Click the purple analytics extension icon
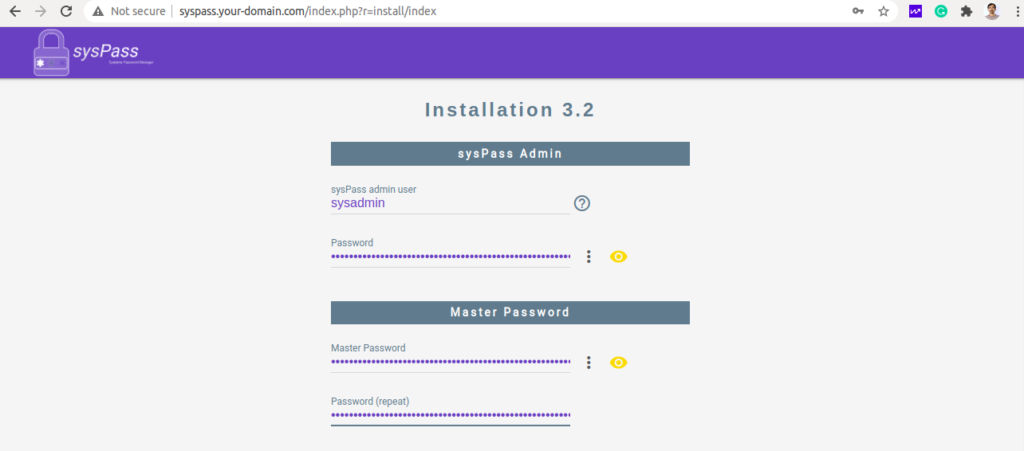 point(916,11)
